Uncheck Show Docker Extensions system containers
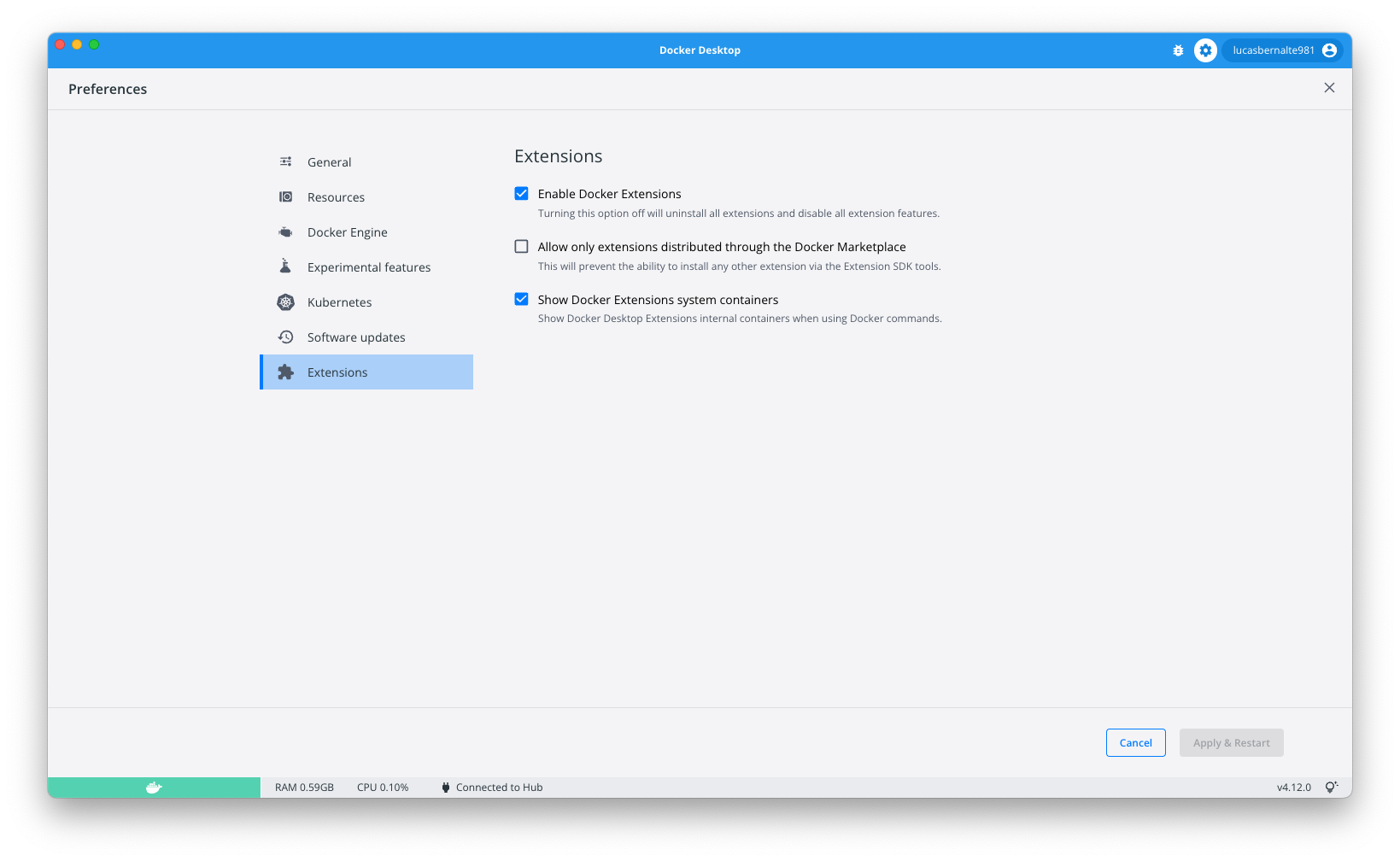This screenshot has height=861, width=1400. tap(521, 300)
